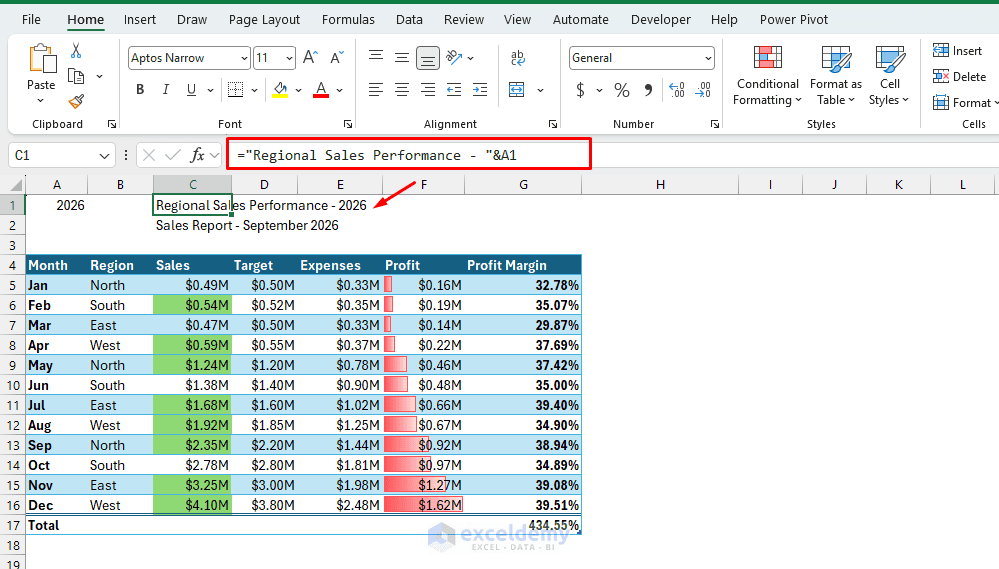Image resolution: width=999 pixels, height=569 pixels.
Task: Click Increase Decimal icon
Action: [x=677, y=90]
